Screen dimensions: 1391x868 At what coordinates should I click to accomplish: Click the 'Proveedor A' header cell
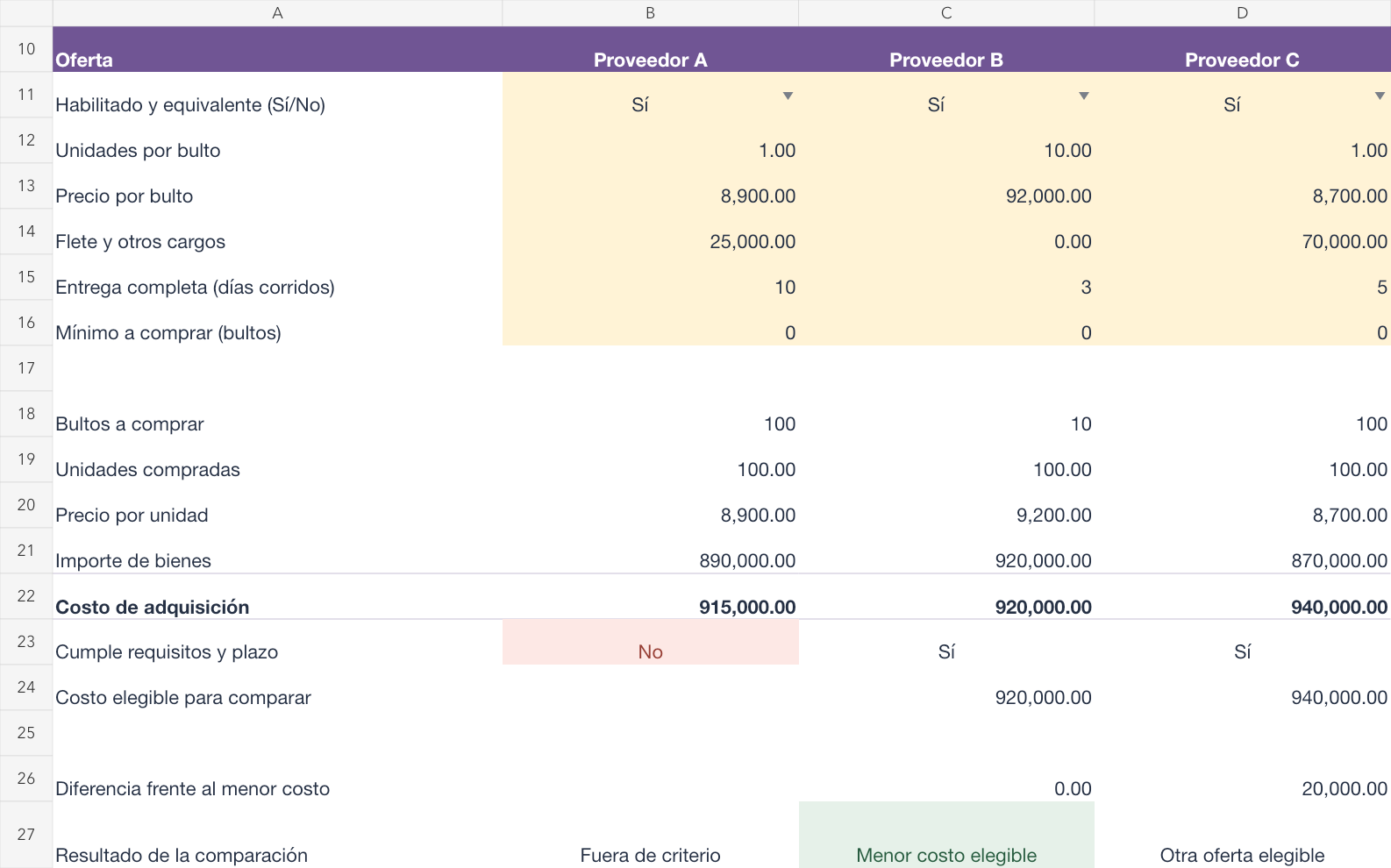pyautogui.click(x=651, y=49)
